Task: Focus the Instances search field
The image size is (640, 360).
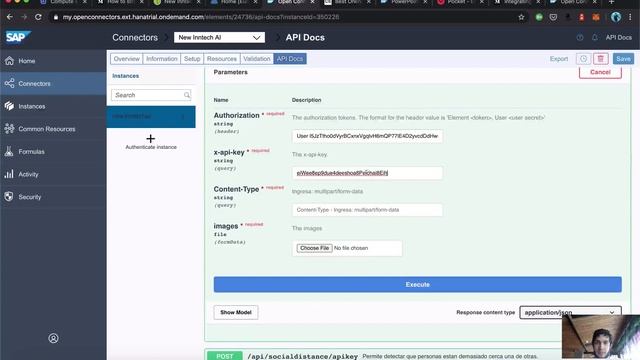Action: (x=151, y=95)
